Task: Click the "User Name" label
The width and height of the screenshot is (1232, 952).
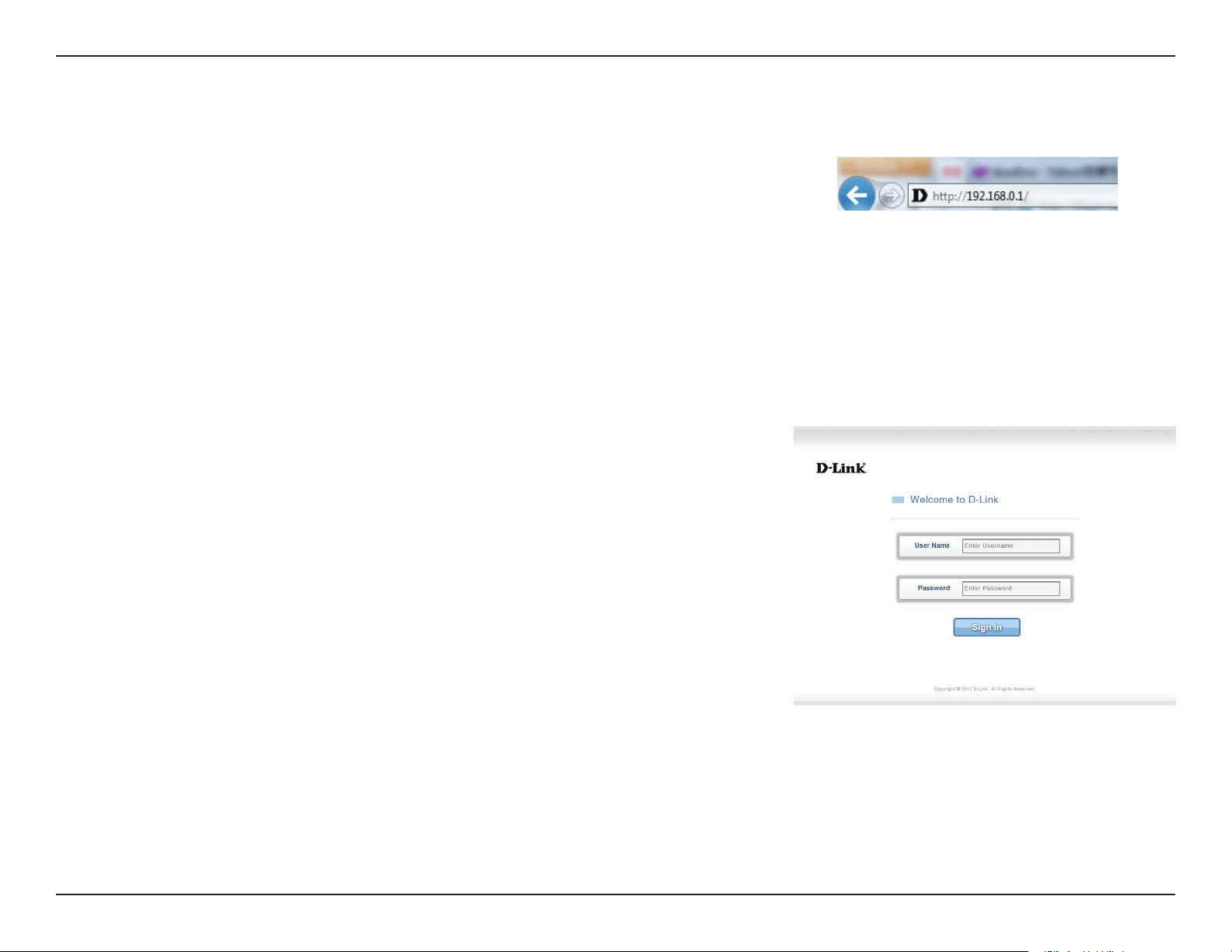Action: 932,546
